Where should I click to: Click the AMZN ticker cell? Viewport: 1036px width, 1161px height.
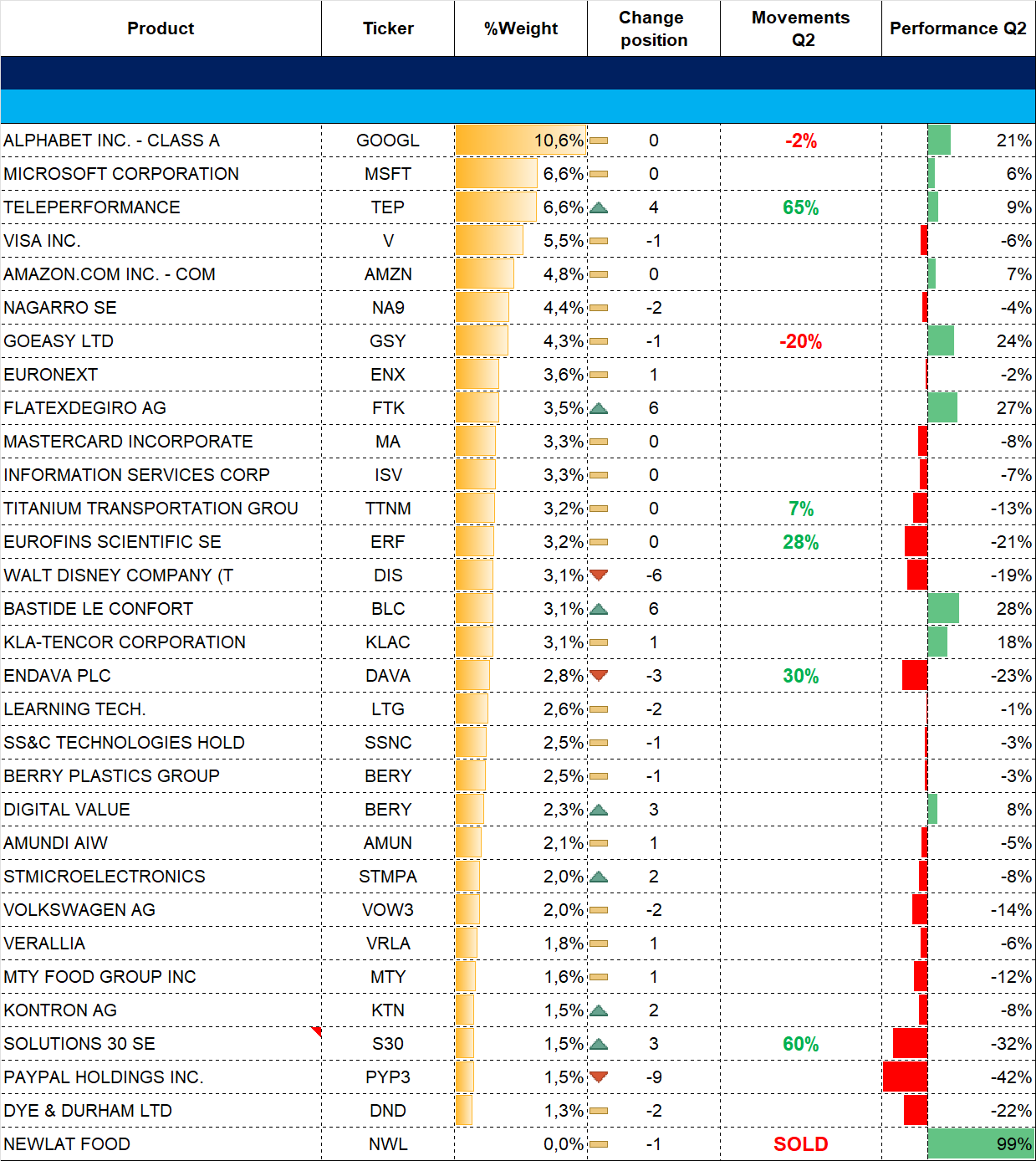coord(388,274)
